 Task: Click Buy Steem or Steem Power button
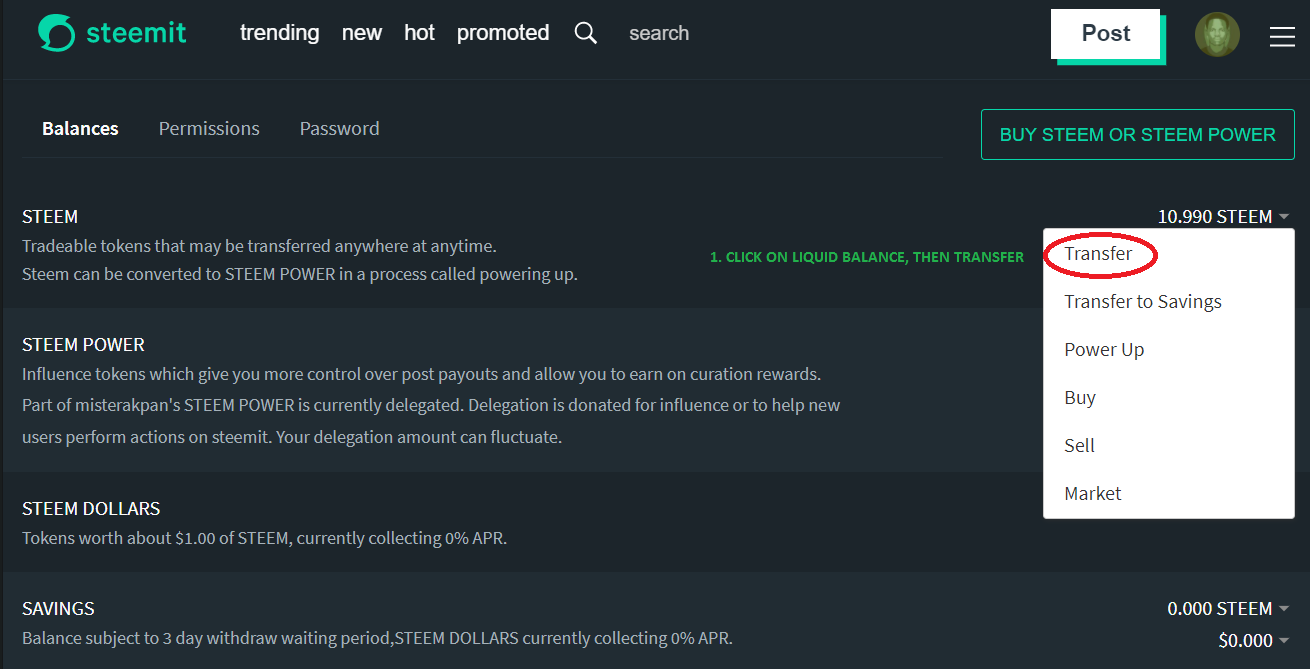pyautogui.click(x=1138, y=134)
